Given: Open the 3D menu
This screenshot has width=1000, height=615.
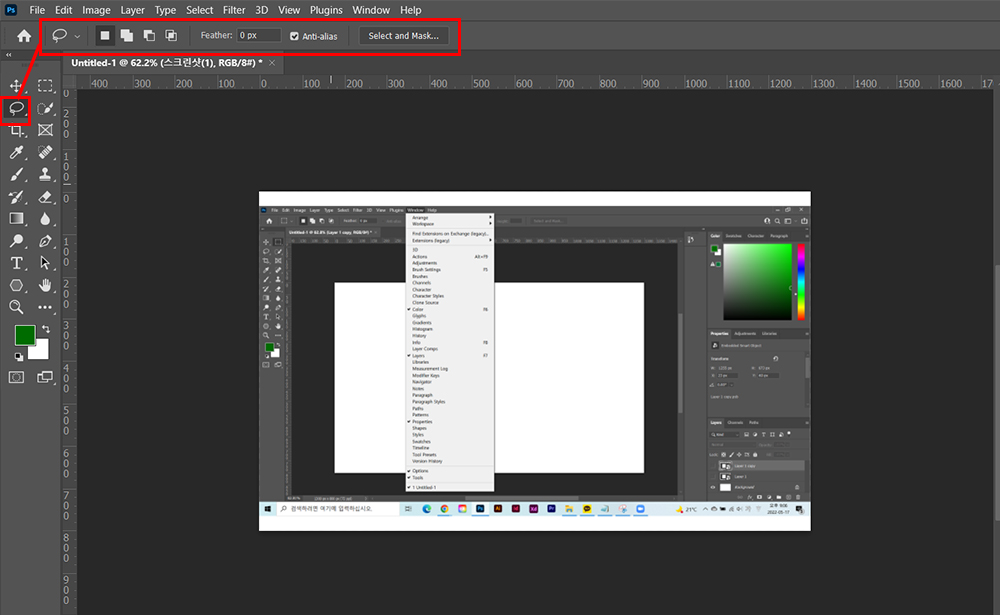Looking at the screenshot, I should [261, 10].
